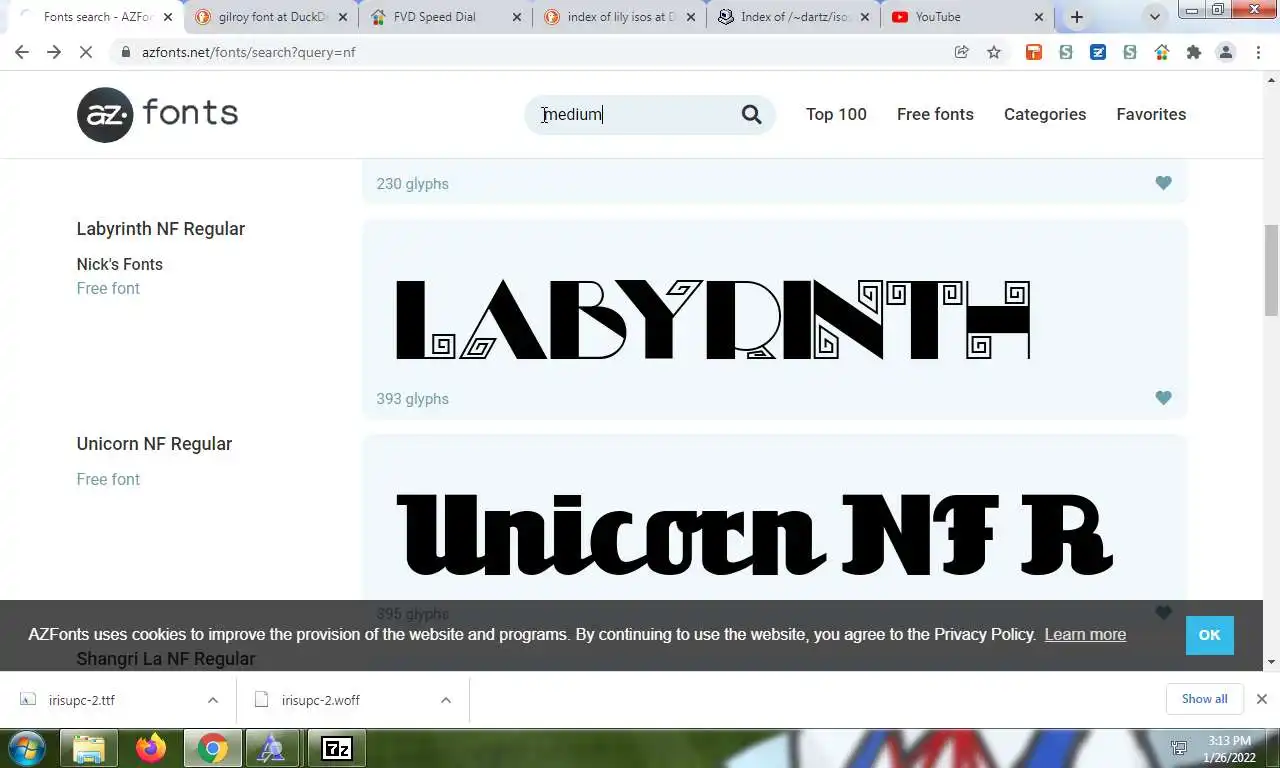This screenshot has width=1280, height=768.
Task: Open 7-Zip from taskbar
Action: click(336, 748)
